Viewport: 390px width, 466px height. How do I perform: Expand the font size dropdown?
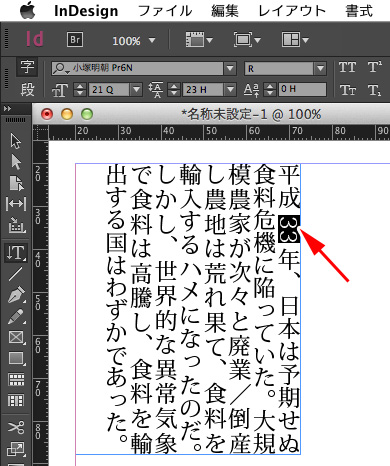tap(136, 90)
